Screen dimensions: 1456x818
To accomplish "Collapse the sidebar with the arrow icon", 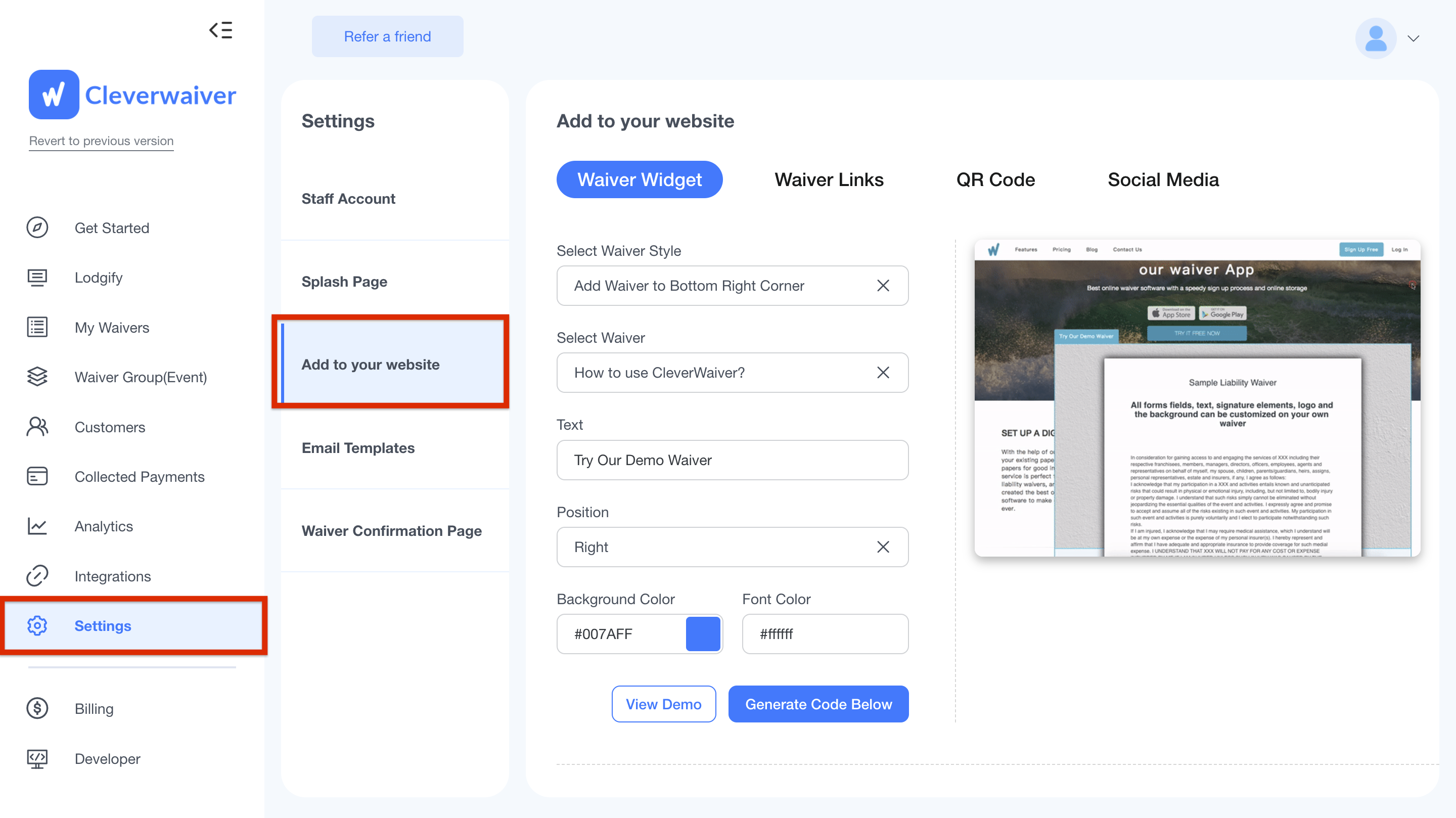I will click(x=220, y=29).
